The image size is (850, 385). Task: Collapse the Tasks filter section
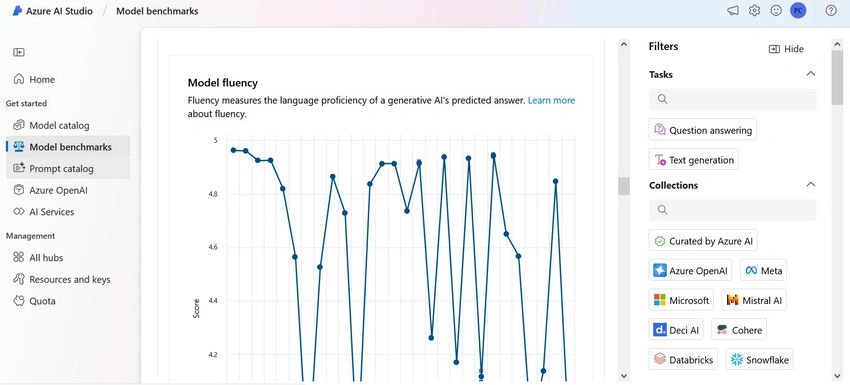810,74
